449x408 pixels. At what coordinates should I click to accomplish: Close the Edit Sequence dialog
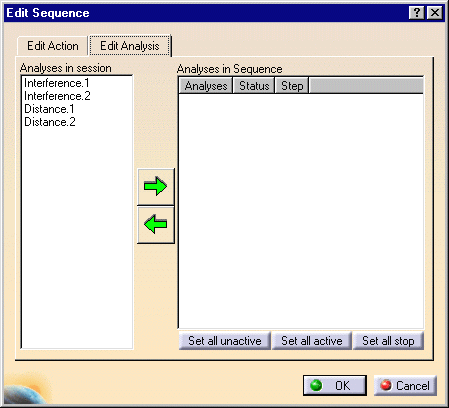(x=435, y=13)
